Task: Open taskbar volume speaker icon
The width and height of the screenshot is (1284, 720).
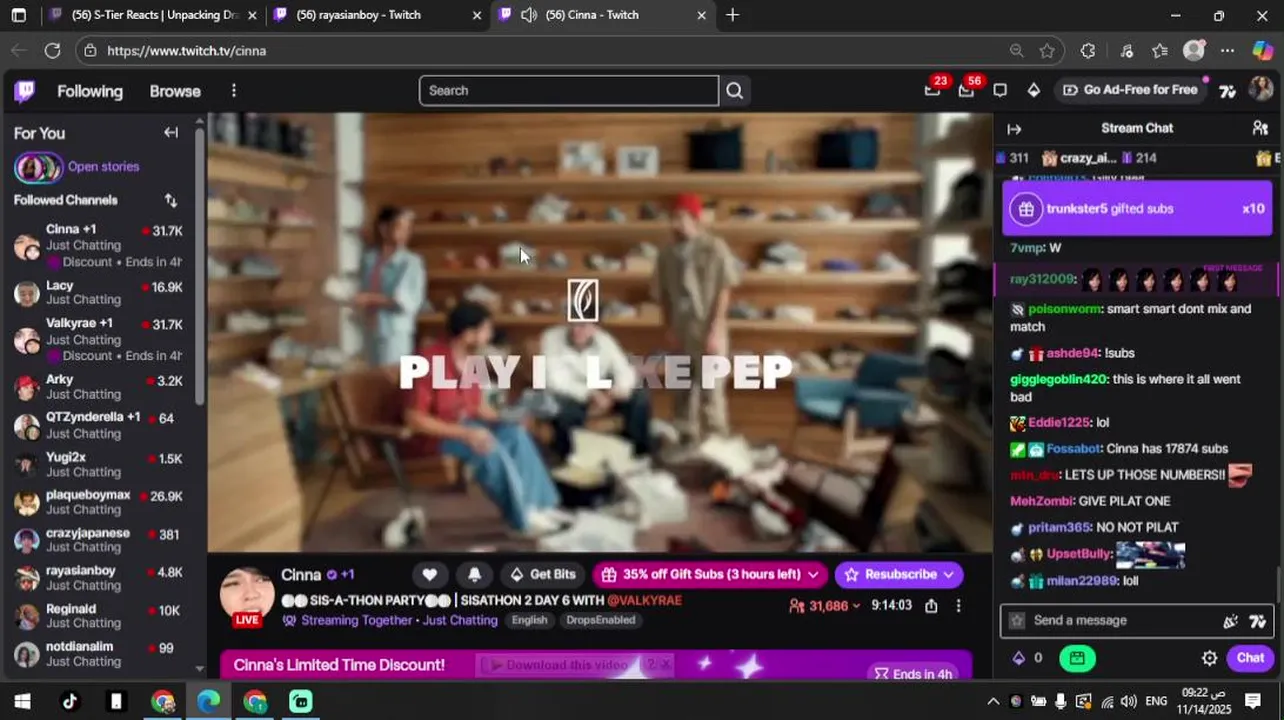Action: click(1129, 702)
